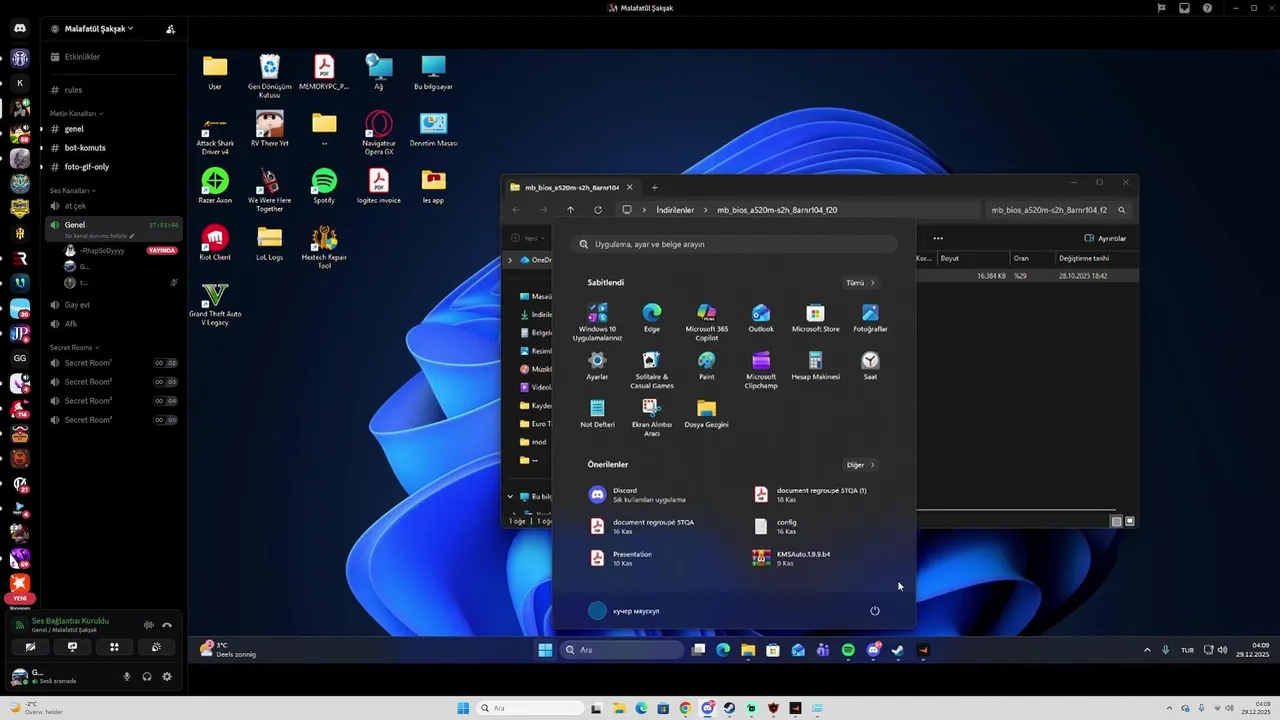Toggle Ayrıntılar details pane in Explorer
This screenshot has height=720, width=1280.
(1106, 238)
